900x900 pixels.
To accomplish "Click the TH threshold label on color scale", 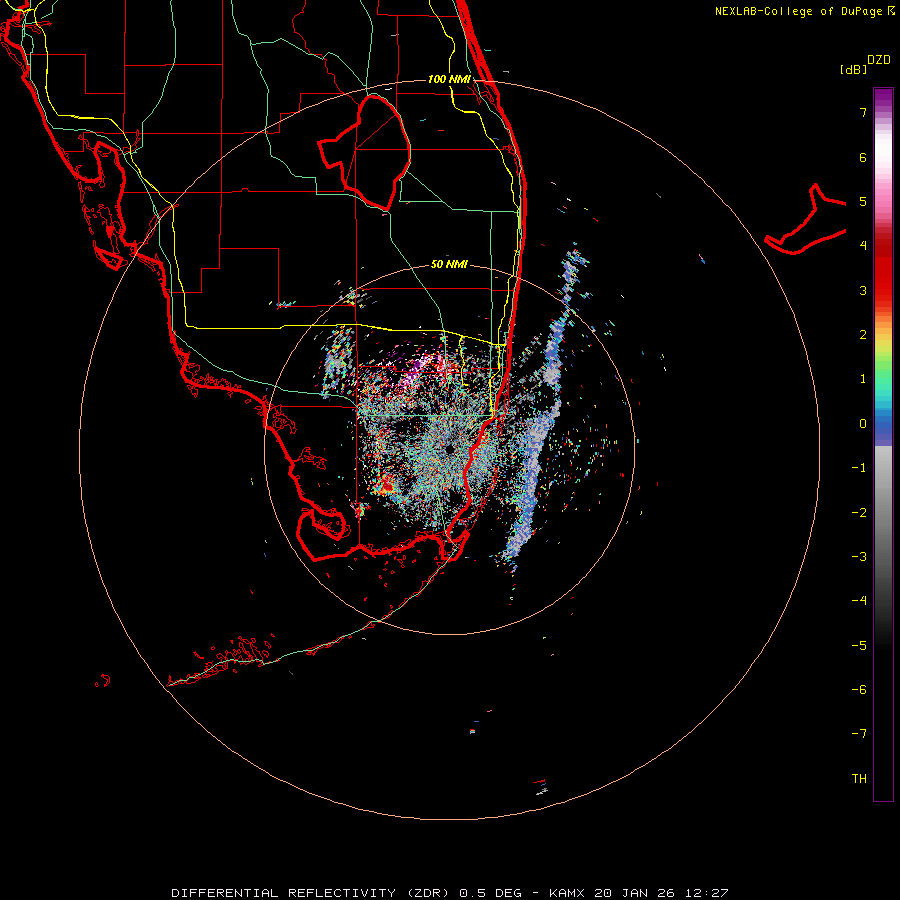I will pyautogui.click(x=859, y=779).
